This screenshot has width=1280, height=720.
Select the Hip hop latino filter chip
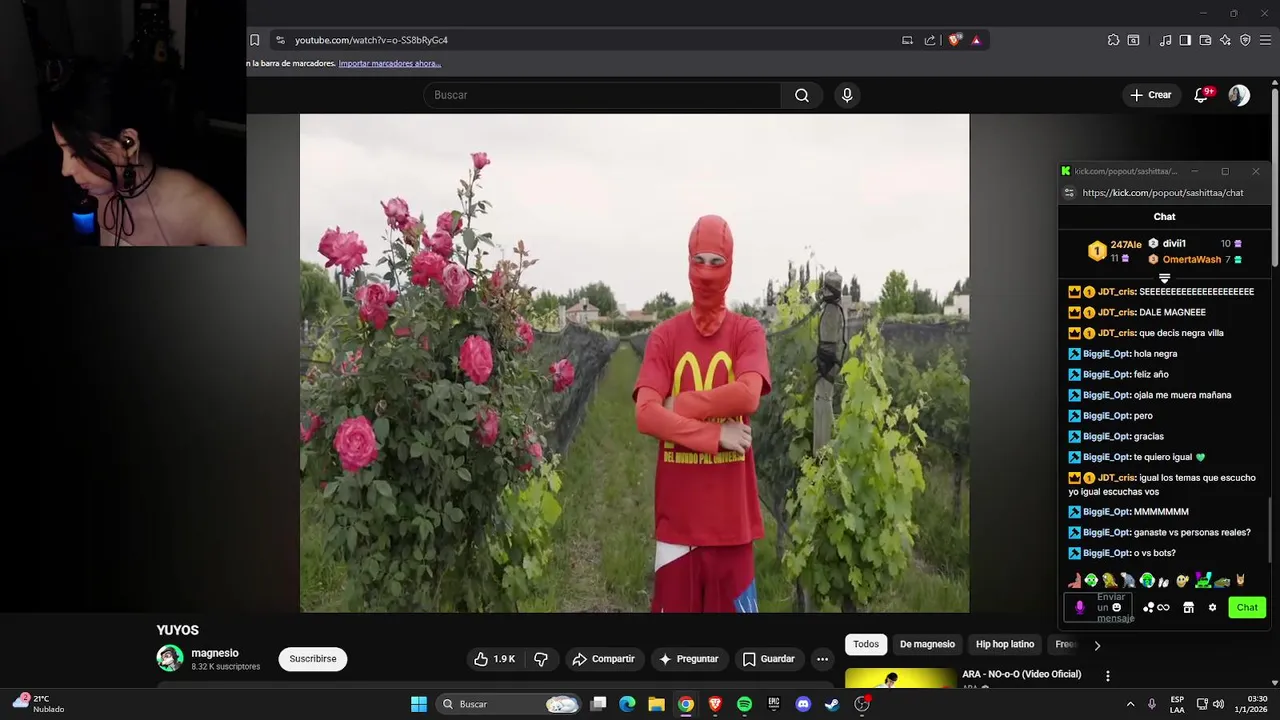point(1005,644)
